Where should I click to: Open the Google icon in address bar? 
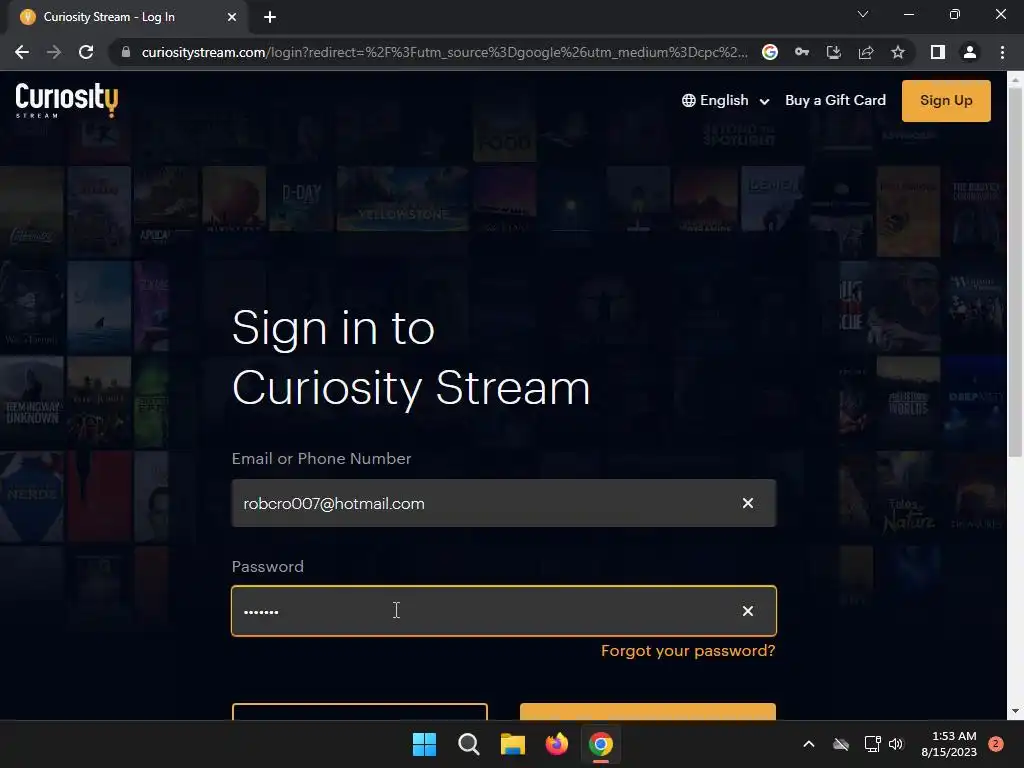click(x=770, y=52)
